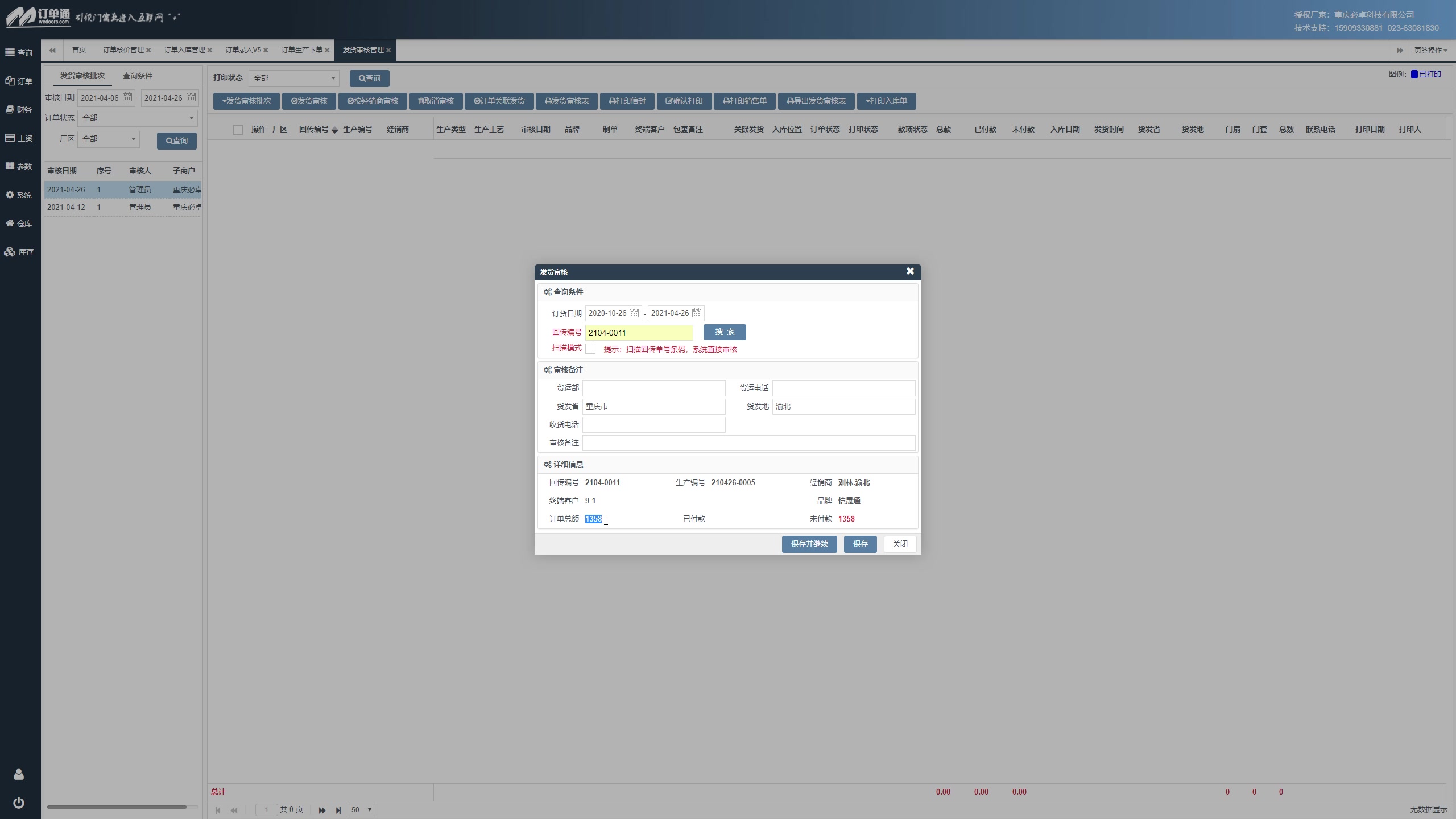Click the 按经销商审核 toolbar button

[373, 101]
